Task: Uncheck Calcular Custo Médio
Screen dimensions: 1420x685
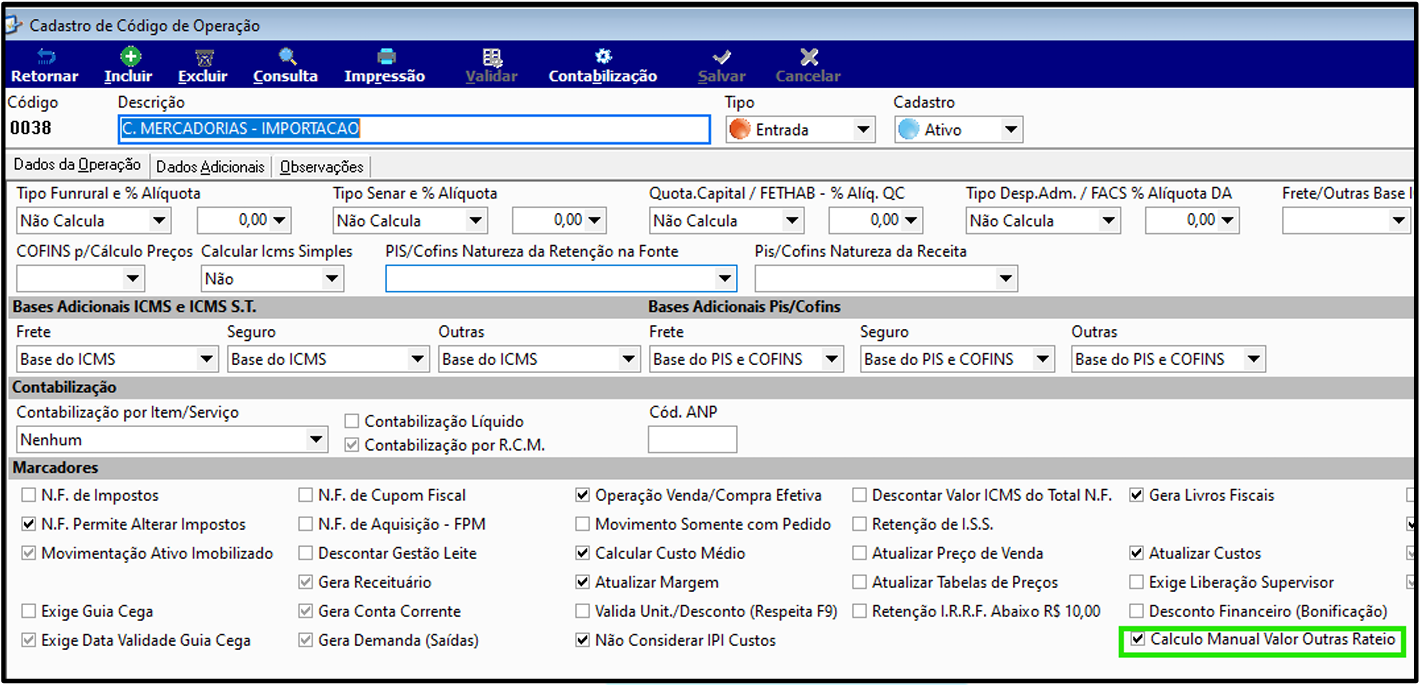Action: point(582,553)
